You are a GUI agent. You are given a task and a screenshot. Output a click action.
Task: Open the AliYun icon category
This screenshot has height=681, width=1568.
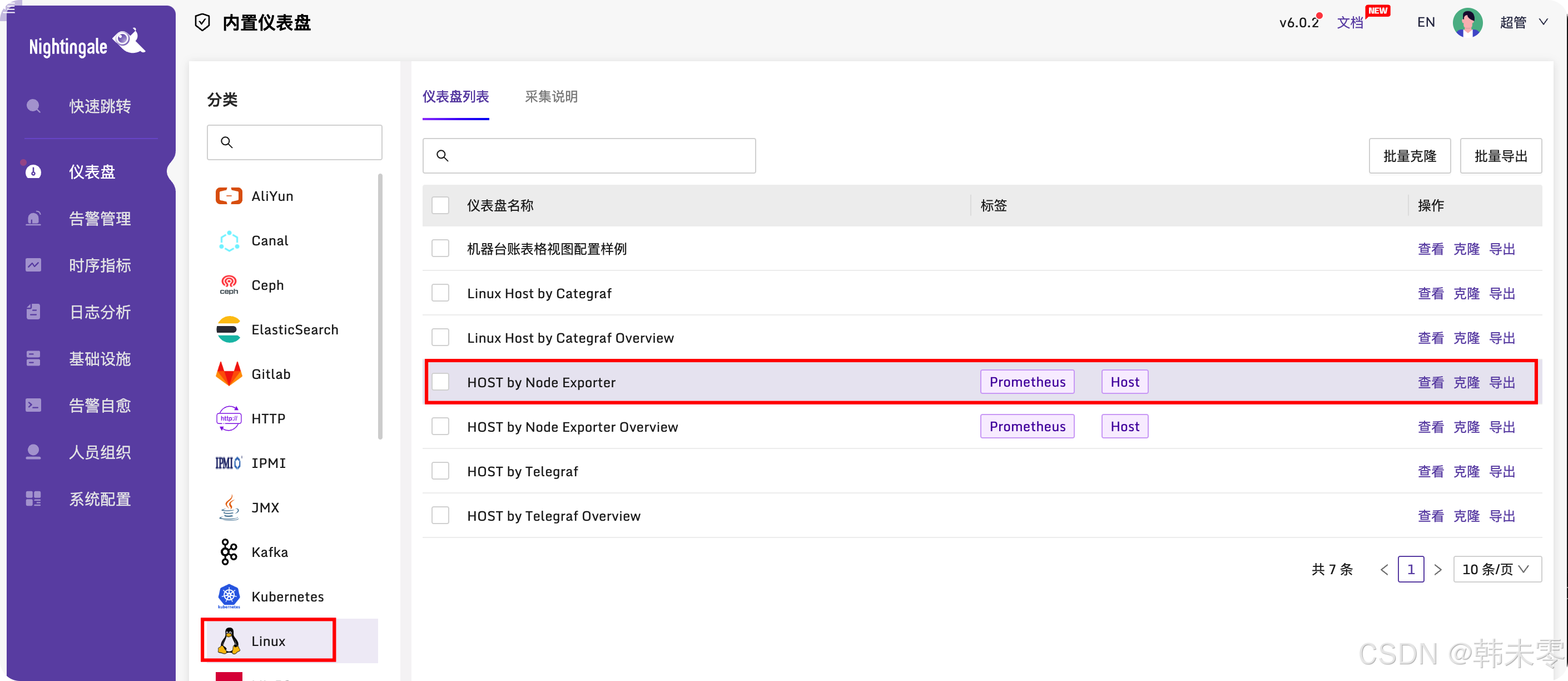pyautogui.click(x=229, y=196)
